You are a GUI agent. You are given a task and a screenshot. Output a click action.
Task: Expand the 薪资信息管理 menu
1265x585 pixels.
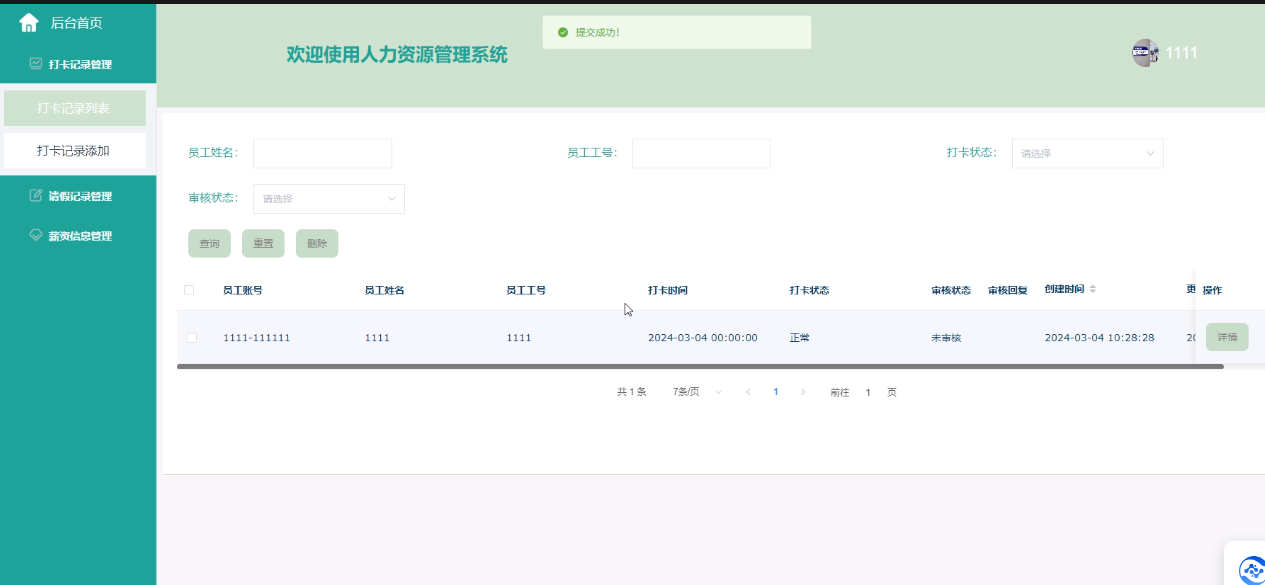(78, 236)
